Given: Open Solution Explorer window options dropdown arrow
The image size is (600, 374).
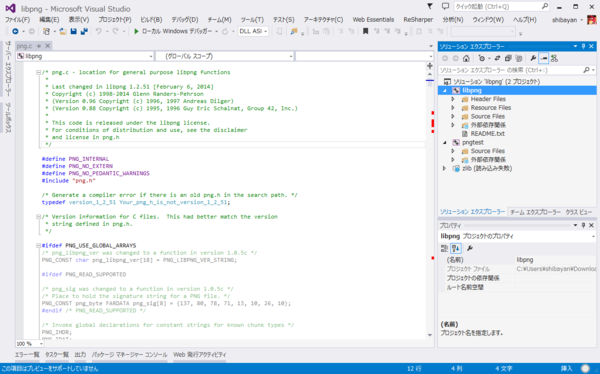Looking at the screenshot, I should click(575, 46).
